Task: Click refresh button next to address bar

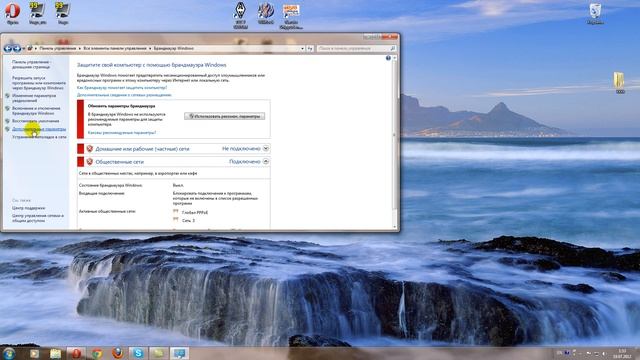Action: tap(310, 49)
